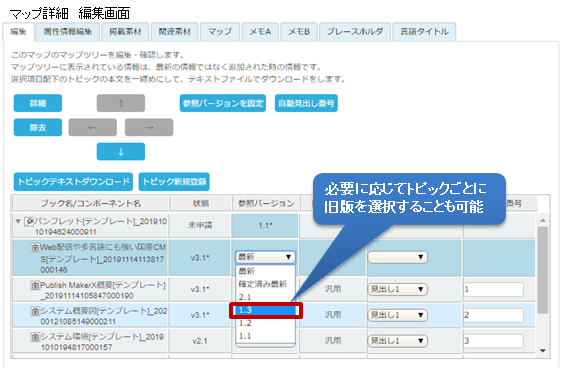The width and height of the screenshot is (577, 375).
Task: Open the 見出し1 dropdown in the Publish MakerX概要 row
Action: 397,289
